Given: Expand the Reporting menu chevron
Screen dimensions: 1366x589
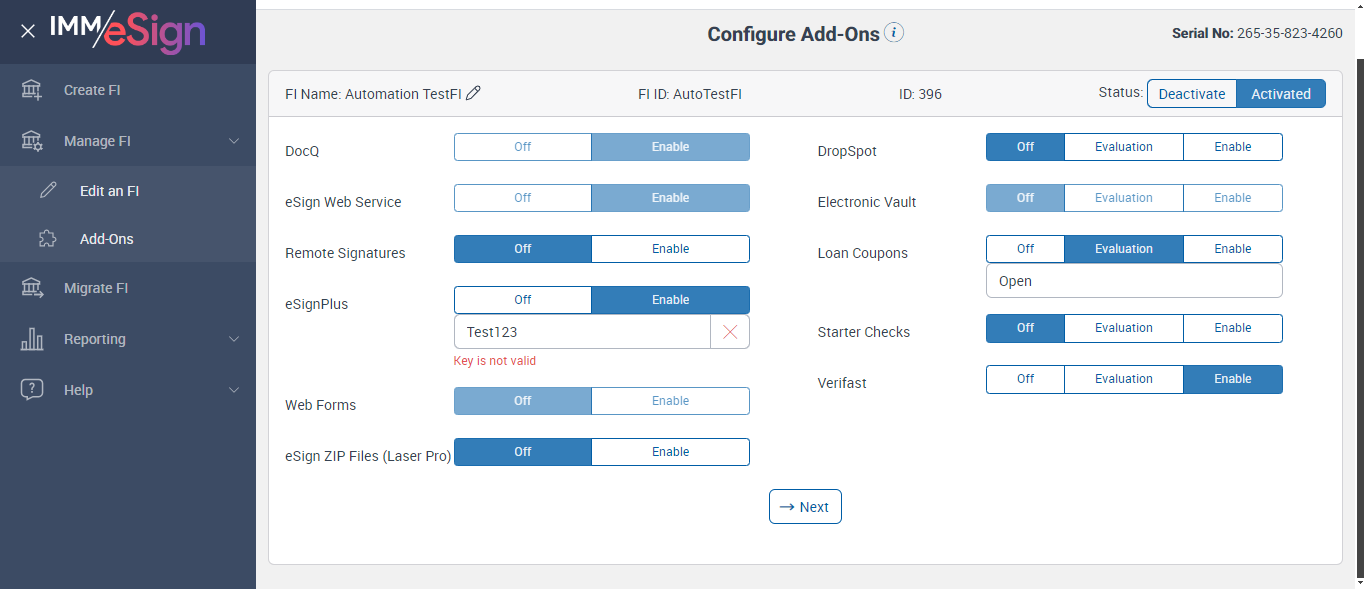Looking at the screenshot, I should [234, 339].
